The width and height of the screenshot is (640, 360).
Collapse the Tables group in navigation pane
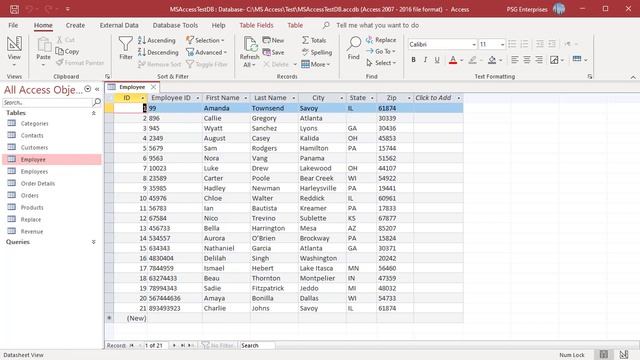coord(93,113)
